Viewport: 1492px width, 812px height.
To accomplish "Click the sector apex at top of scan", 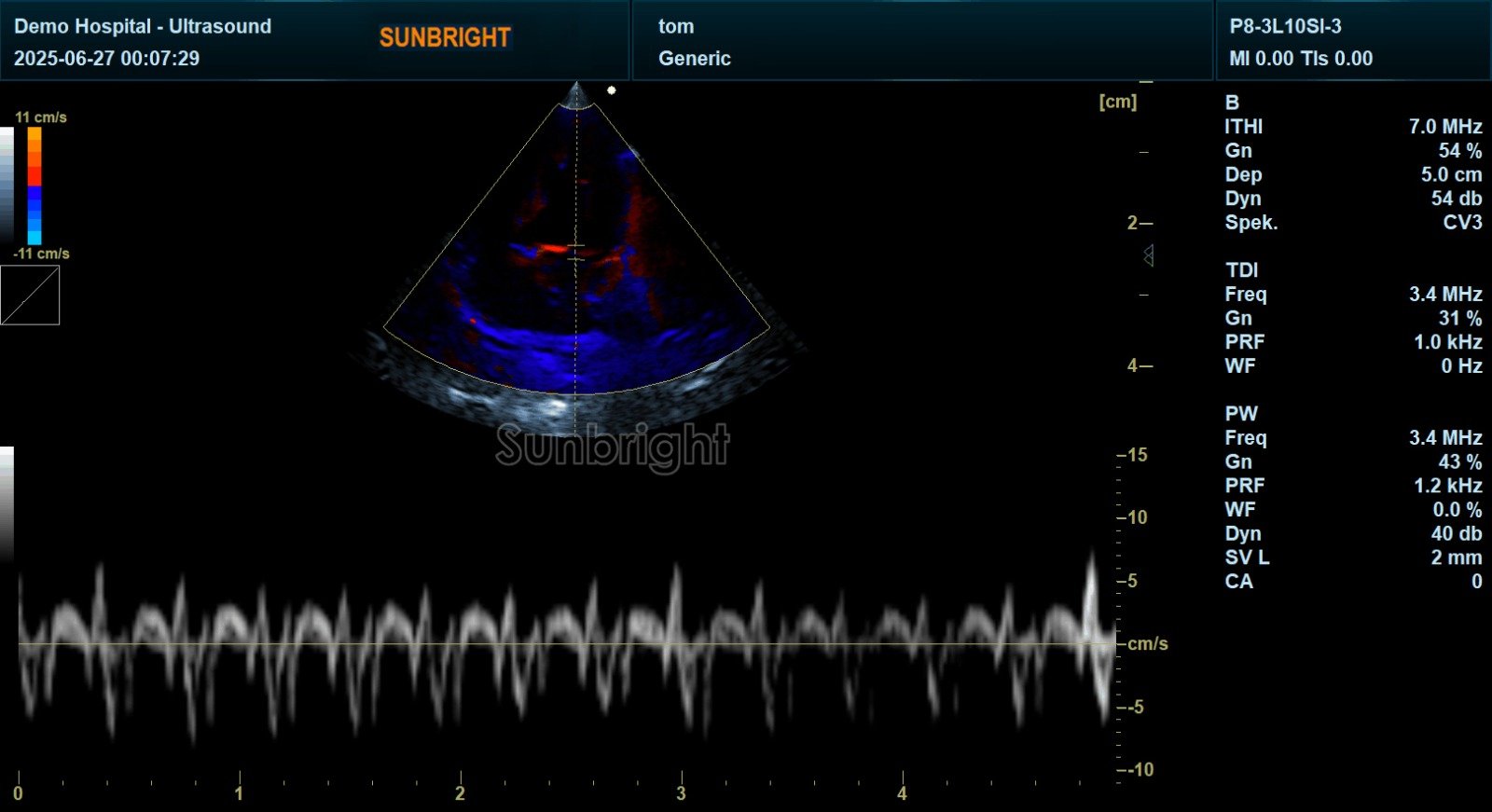I will pos(576,95).
